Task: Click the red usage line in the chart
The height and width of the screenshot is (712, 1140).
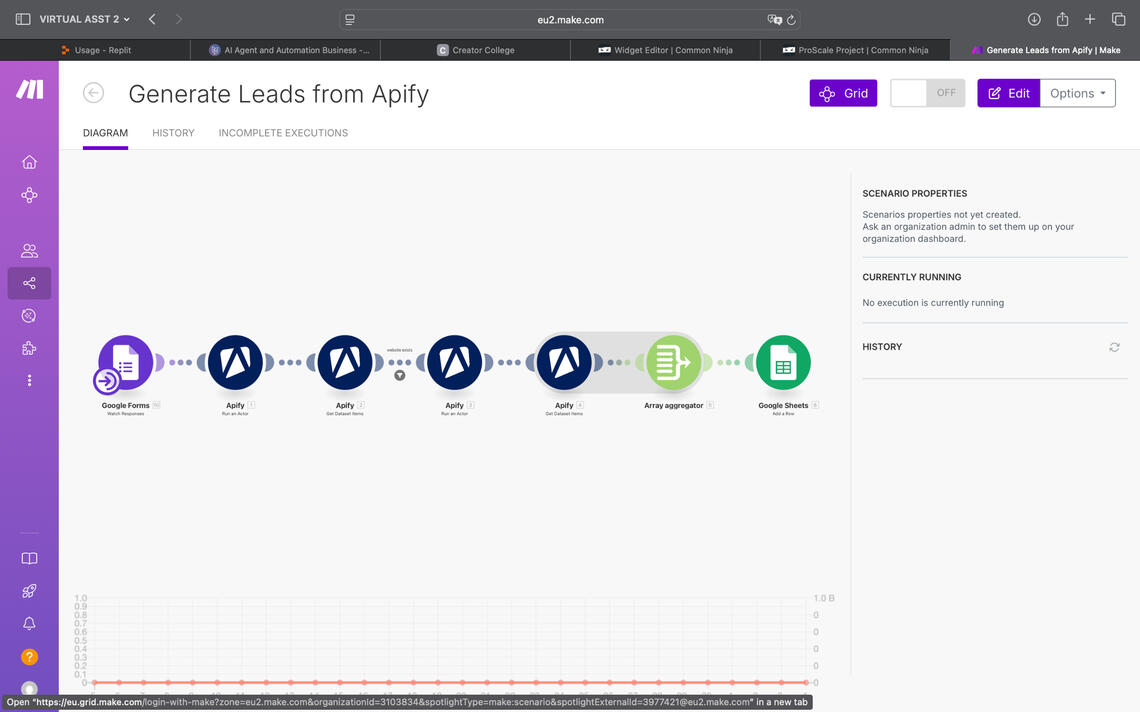Action: 451,682
